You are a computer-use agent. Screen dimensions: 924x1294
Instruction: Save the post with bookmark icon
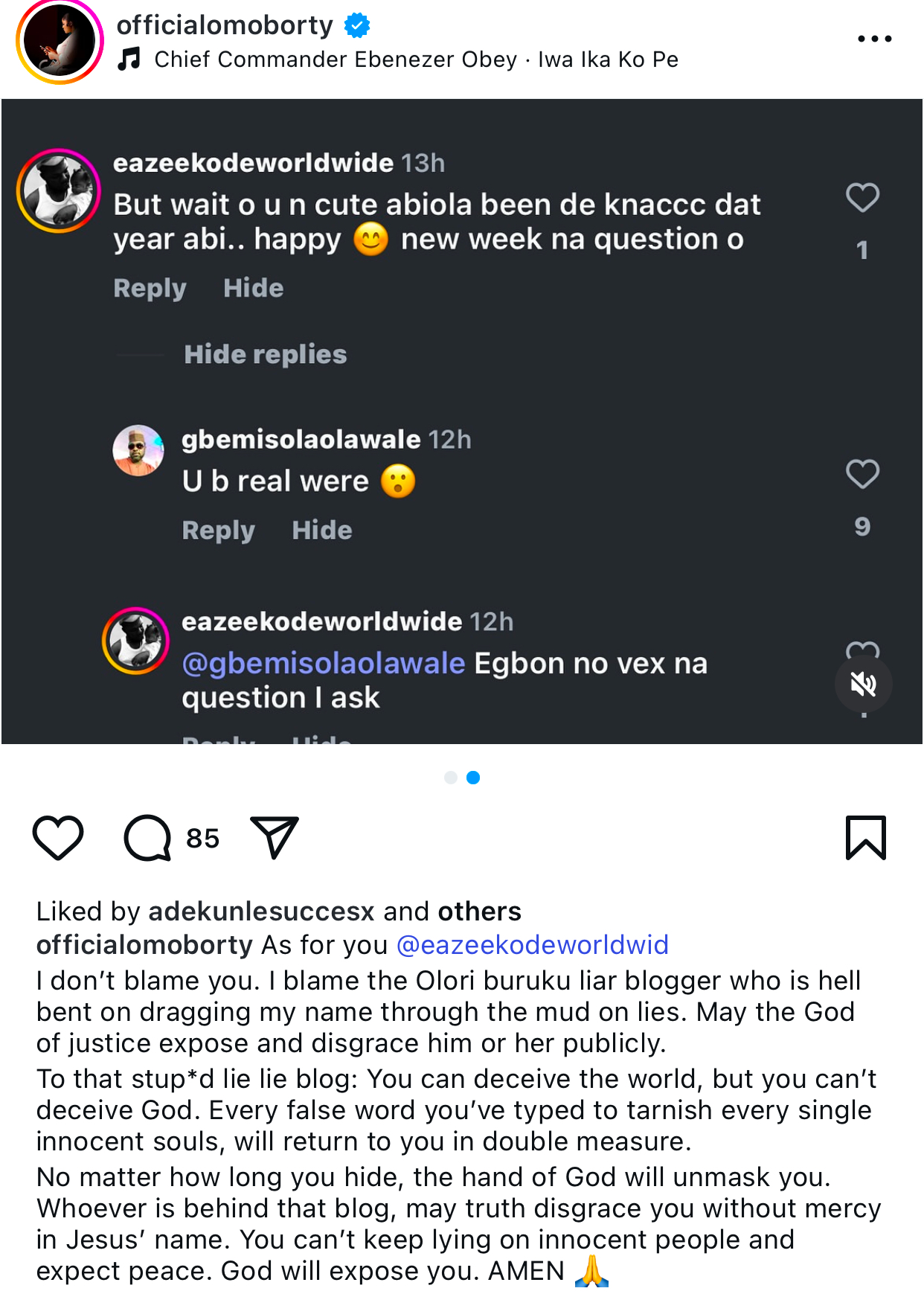point(865,838)
